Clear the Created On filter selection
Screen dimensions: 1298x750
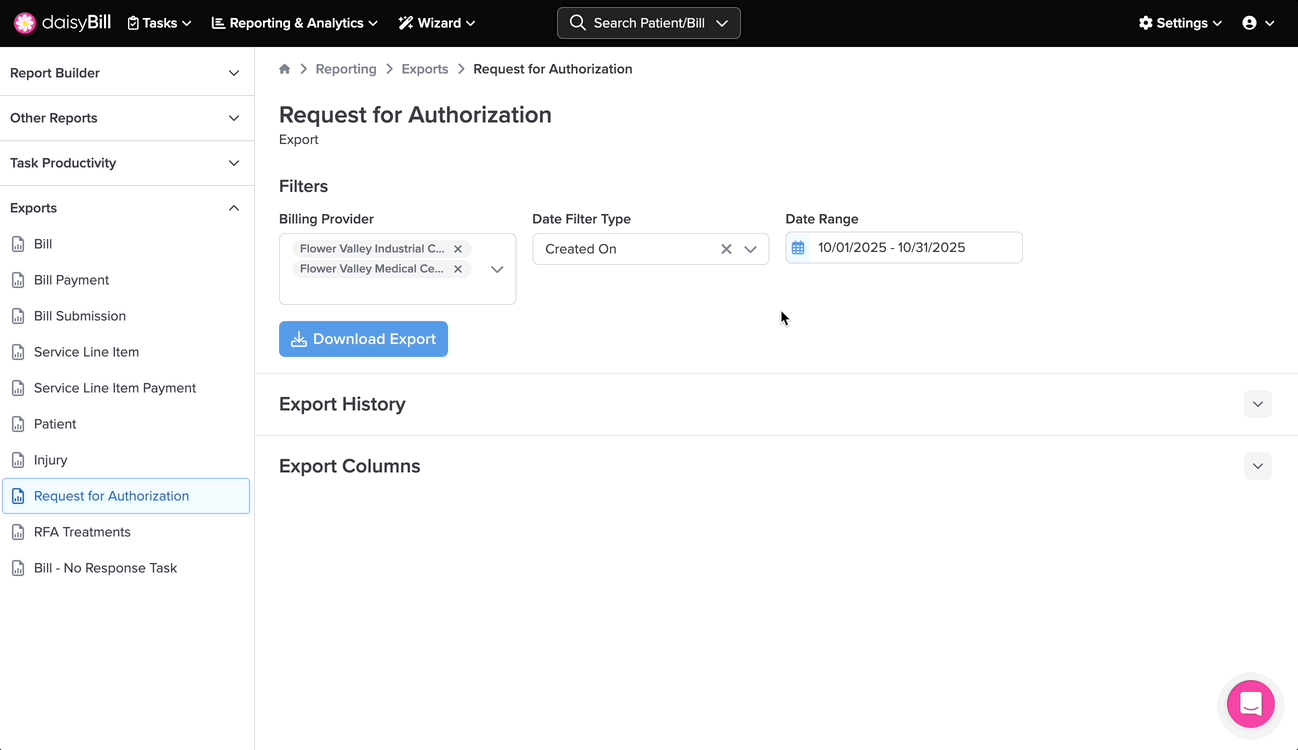point(726,249)
